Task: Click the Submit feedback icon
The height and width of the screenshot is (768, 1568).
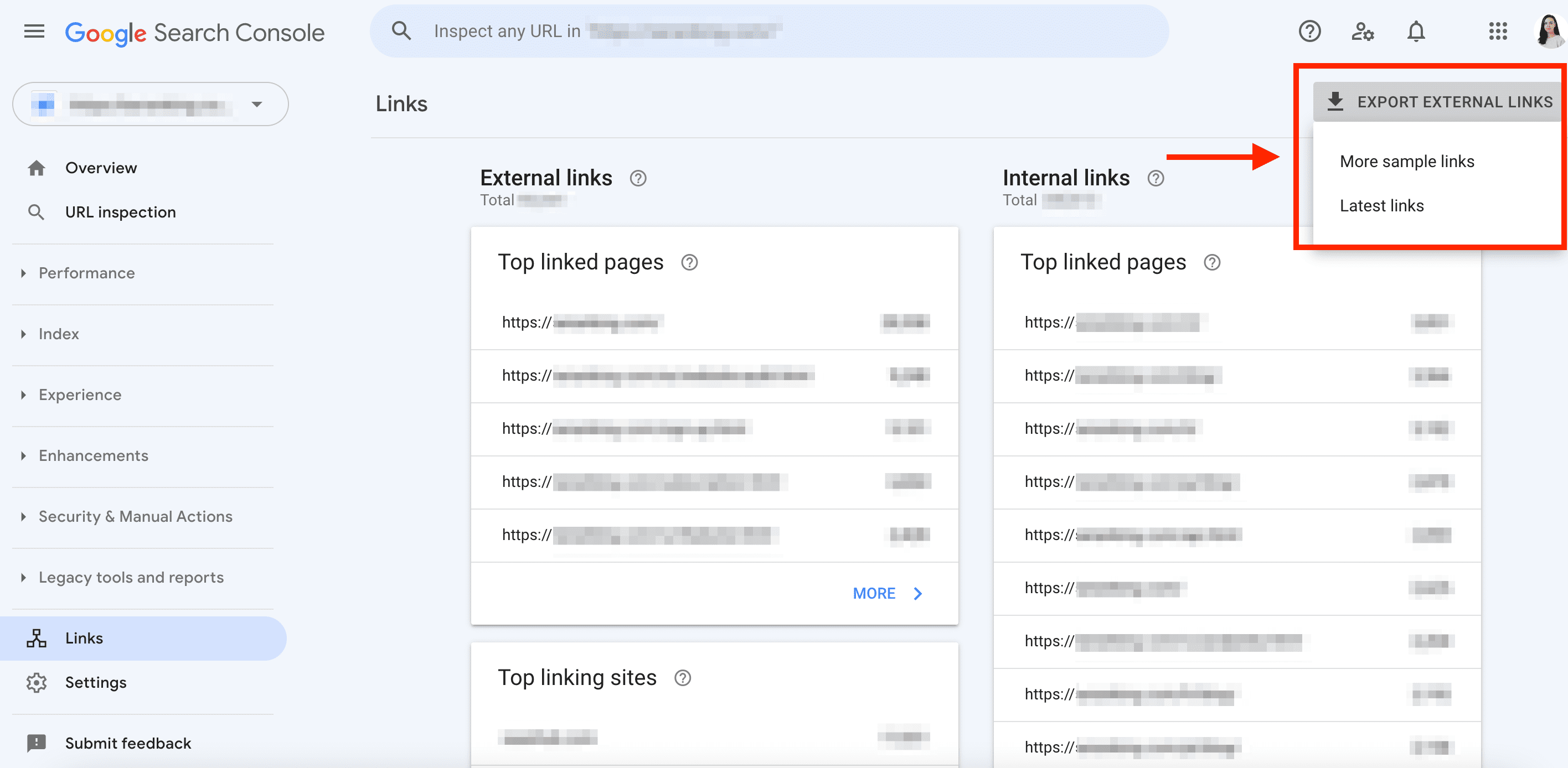Action: pos(37,743)
